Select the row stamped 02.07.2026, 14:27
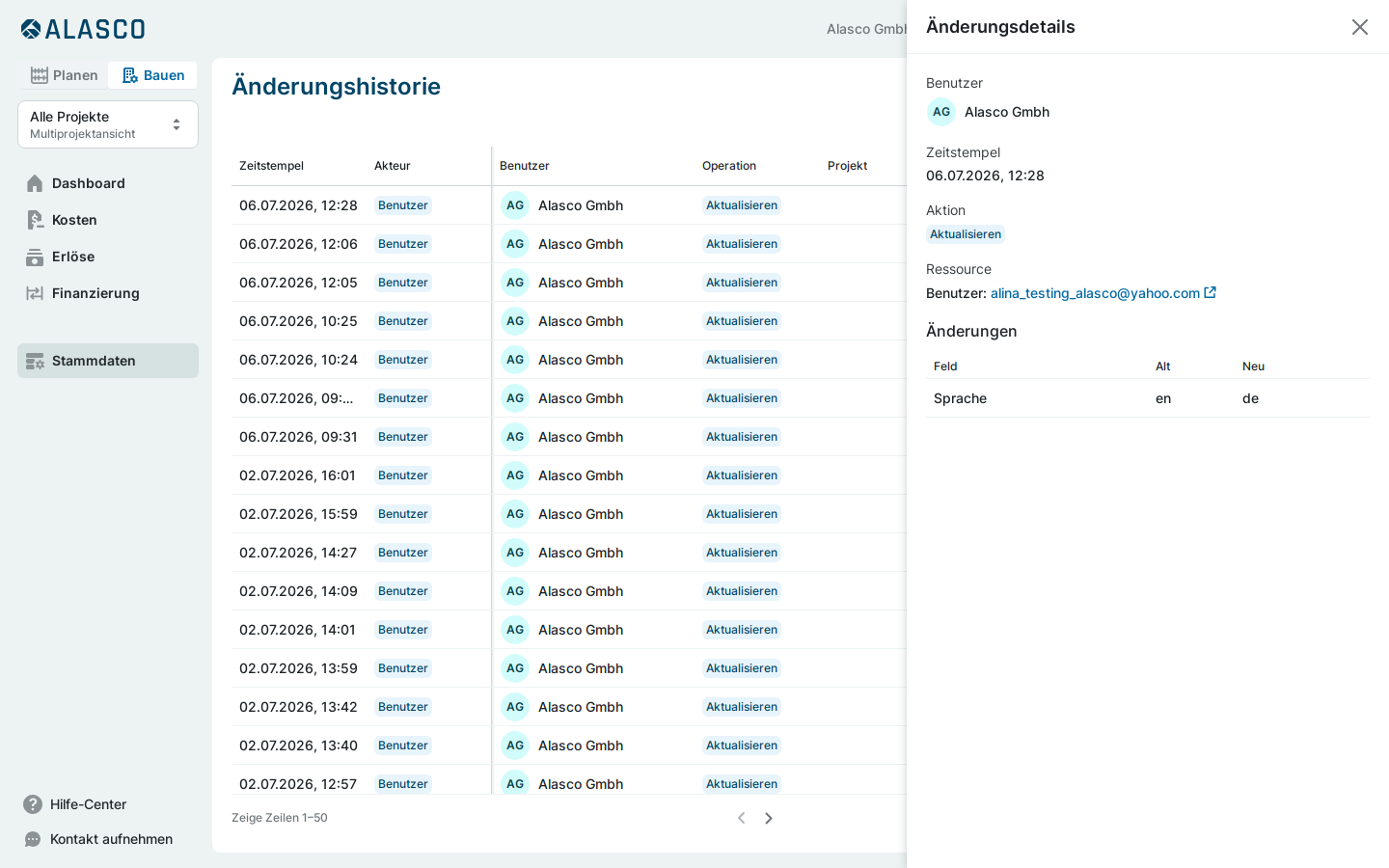Image resolution: width=1389 pixels, height=868 pixels. [569, 553]
